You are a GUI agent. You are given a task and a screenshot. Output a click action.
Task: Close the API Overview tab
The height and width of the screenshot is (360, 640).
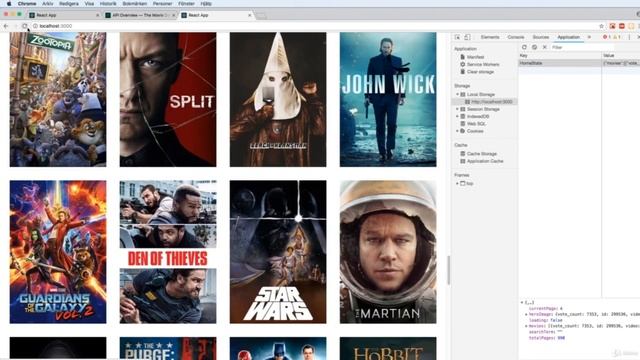pyautogui.click(x=173, y=15)
